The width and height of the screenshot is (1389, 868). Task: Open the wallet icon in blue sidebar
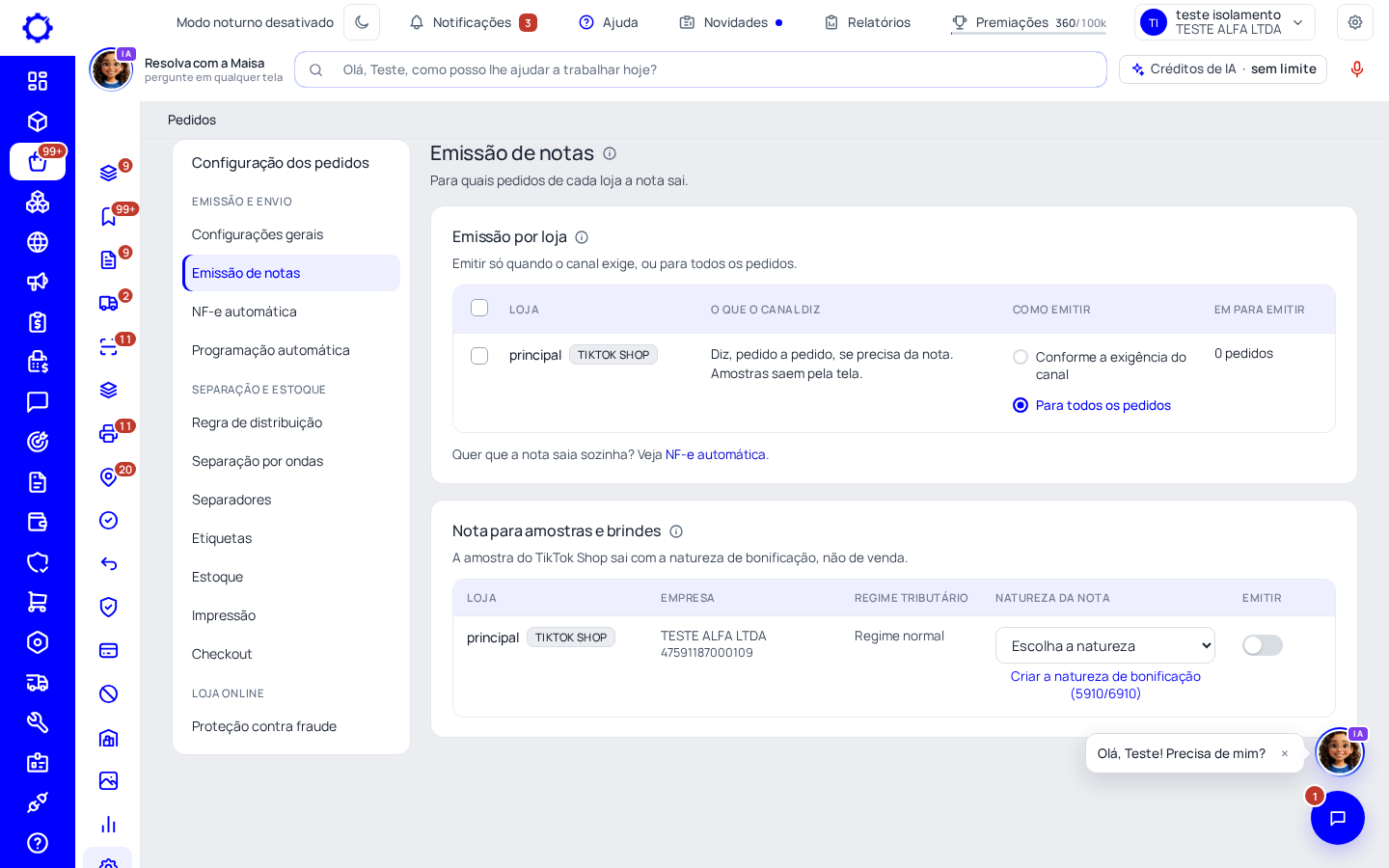point(38,522)
